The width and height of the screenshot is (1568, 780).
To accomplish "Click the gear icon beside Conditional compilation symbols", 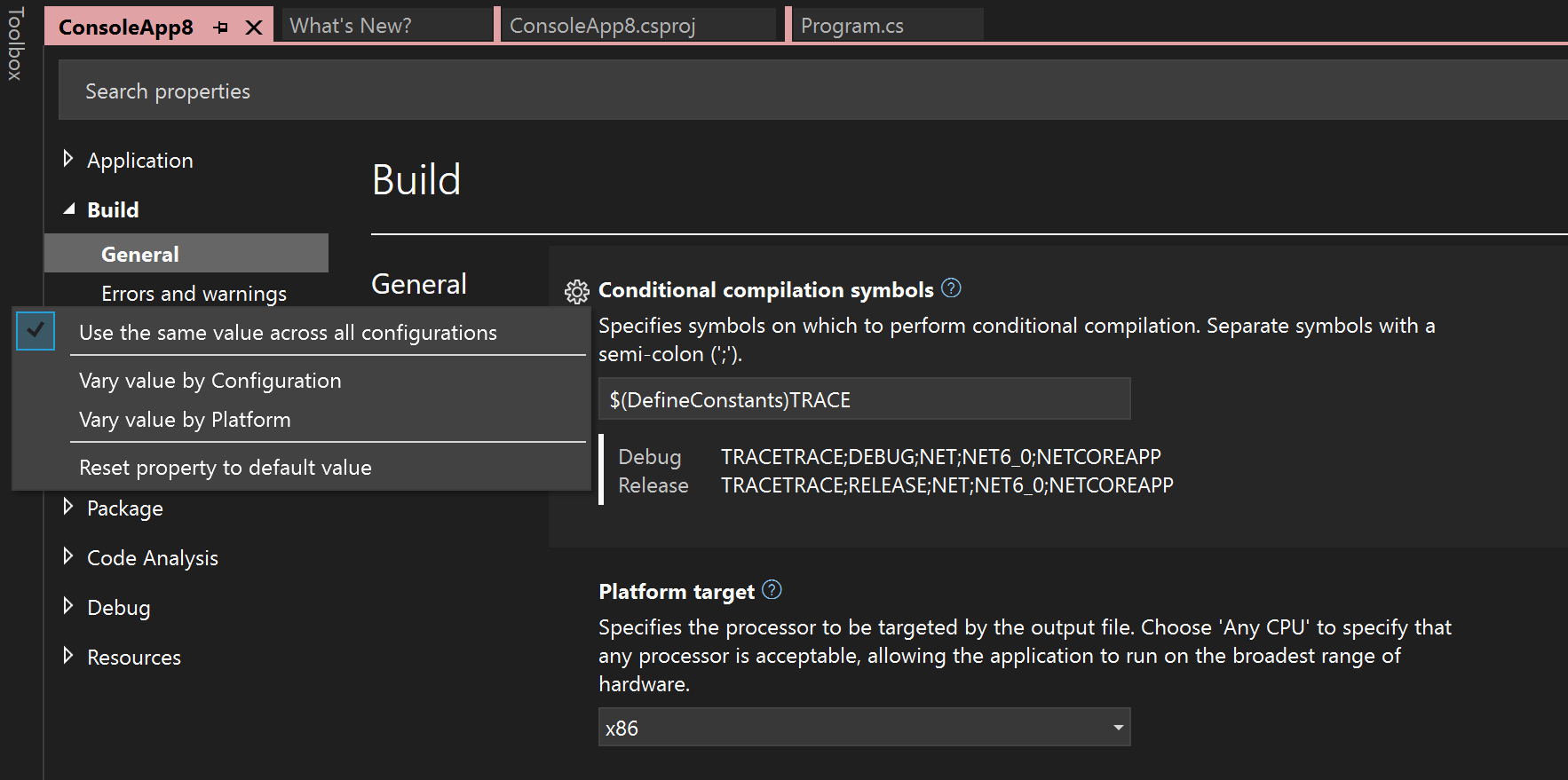I will (x=577, y=291).
